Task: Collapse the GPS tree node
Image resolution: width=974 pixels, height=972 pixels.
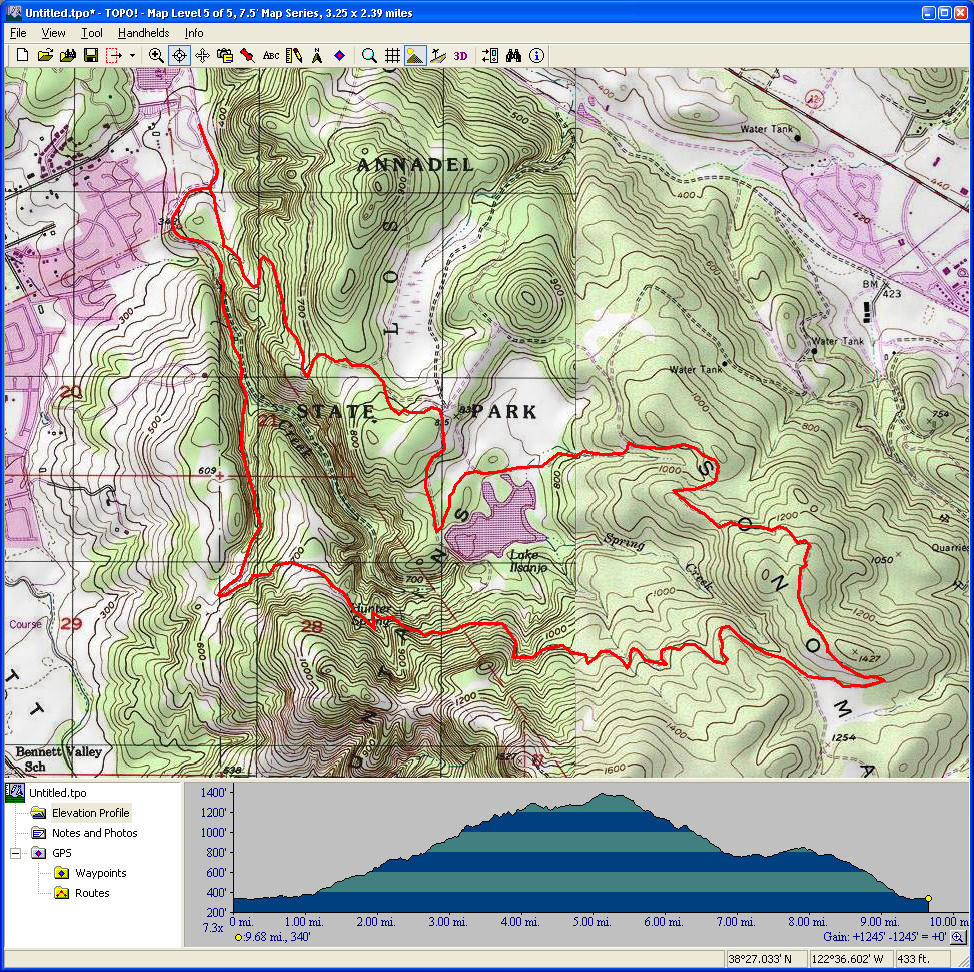Action: (16, 853)
